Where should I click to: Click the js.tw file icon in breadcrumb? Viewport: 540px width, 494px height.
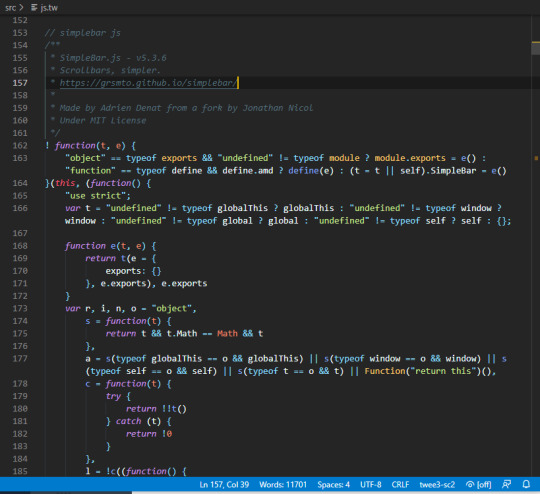click(34, 7)
